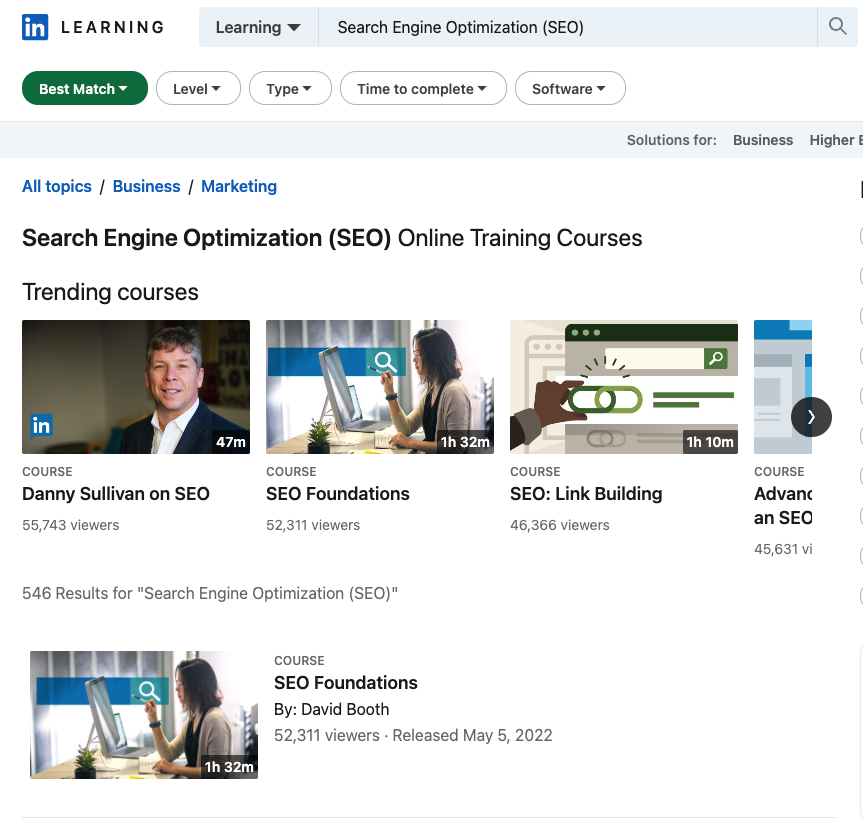Open SEO: Link Building course title
Viewport: 863px width, 824px height.
[586, 494]
